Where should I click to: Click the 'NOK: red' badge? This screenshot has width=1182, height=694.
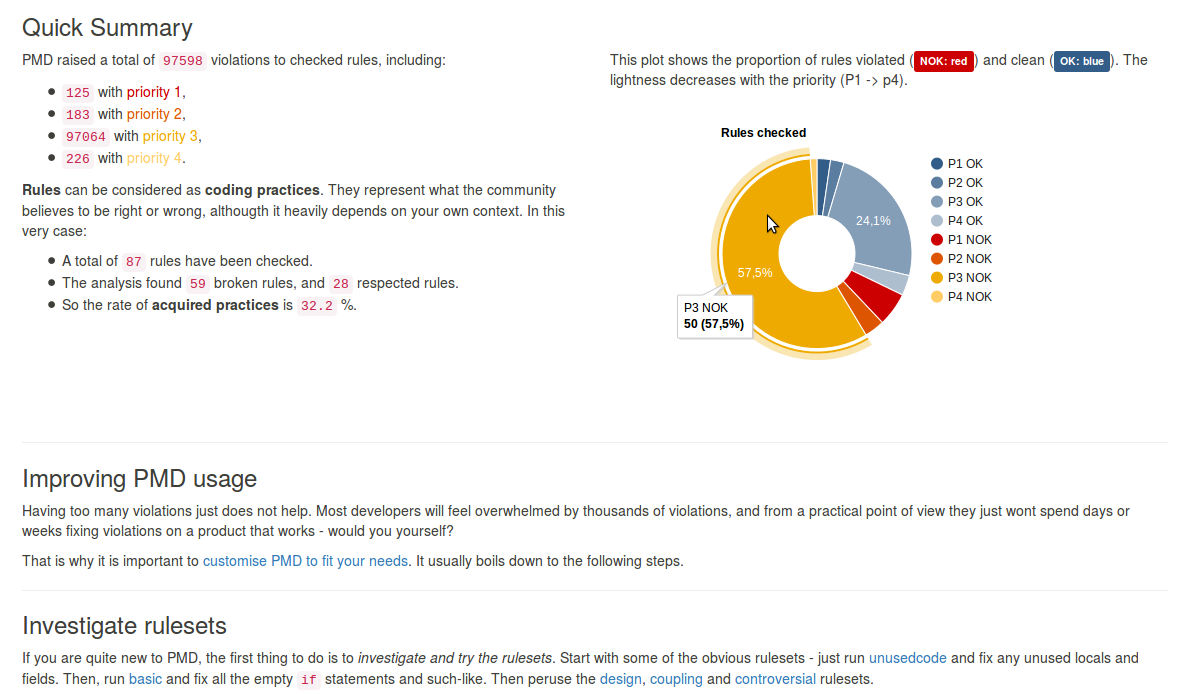click(x=945, y=61)
